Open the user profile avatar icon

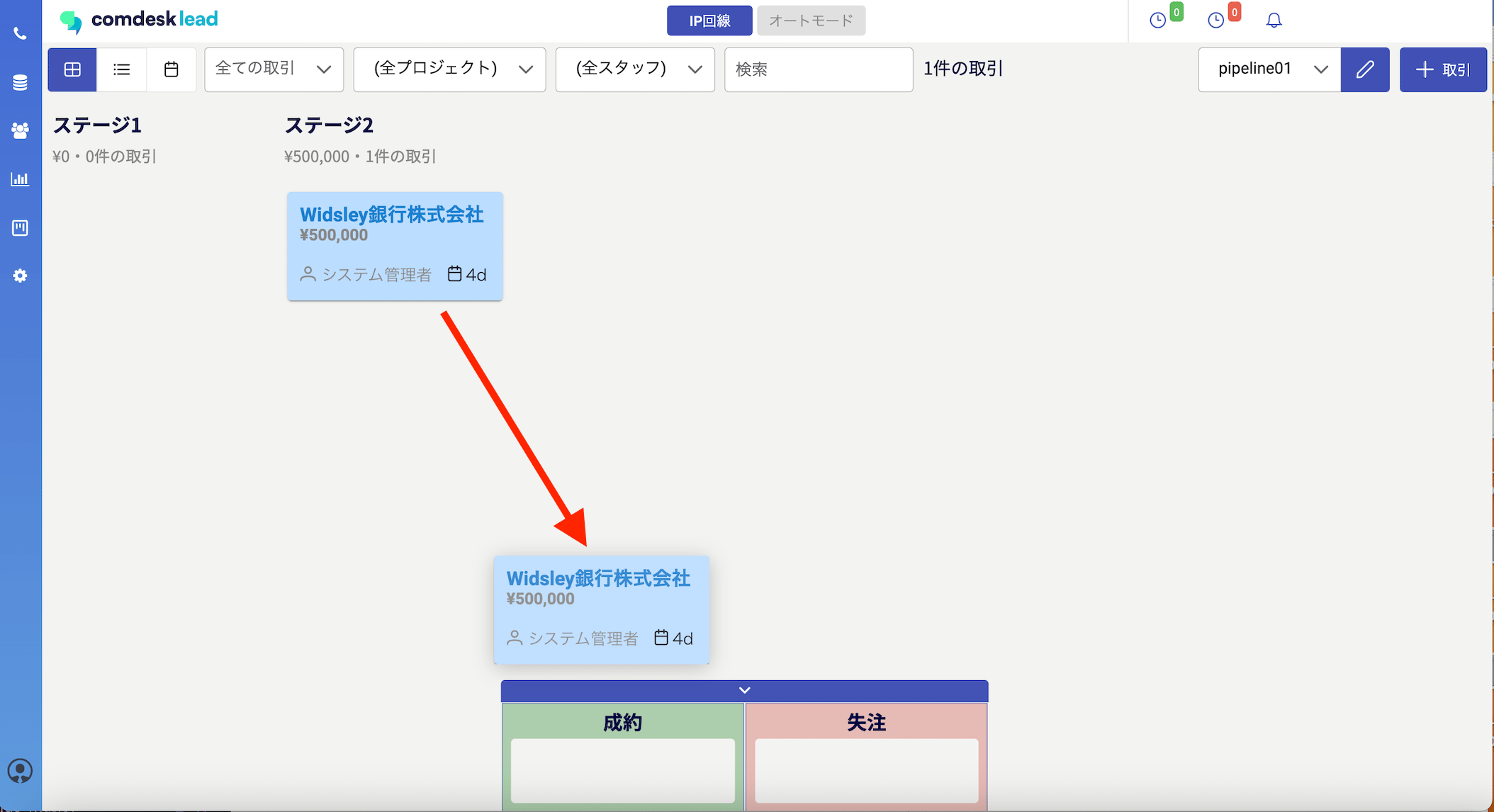(x=20, y=770)
